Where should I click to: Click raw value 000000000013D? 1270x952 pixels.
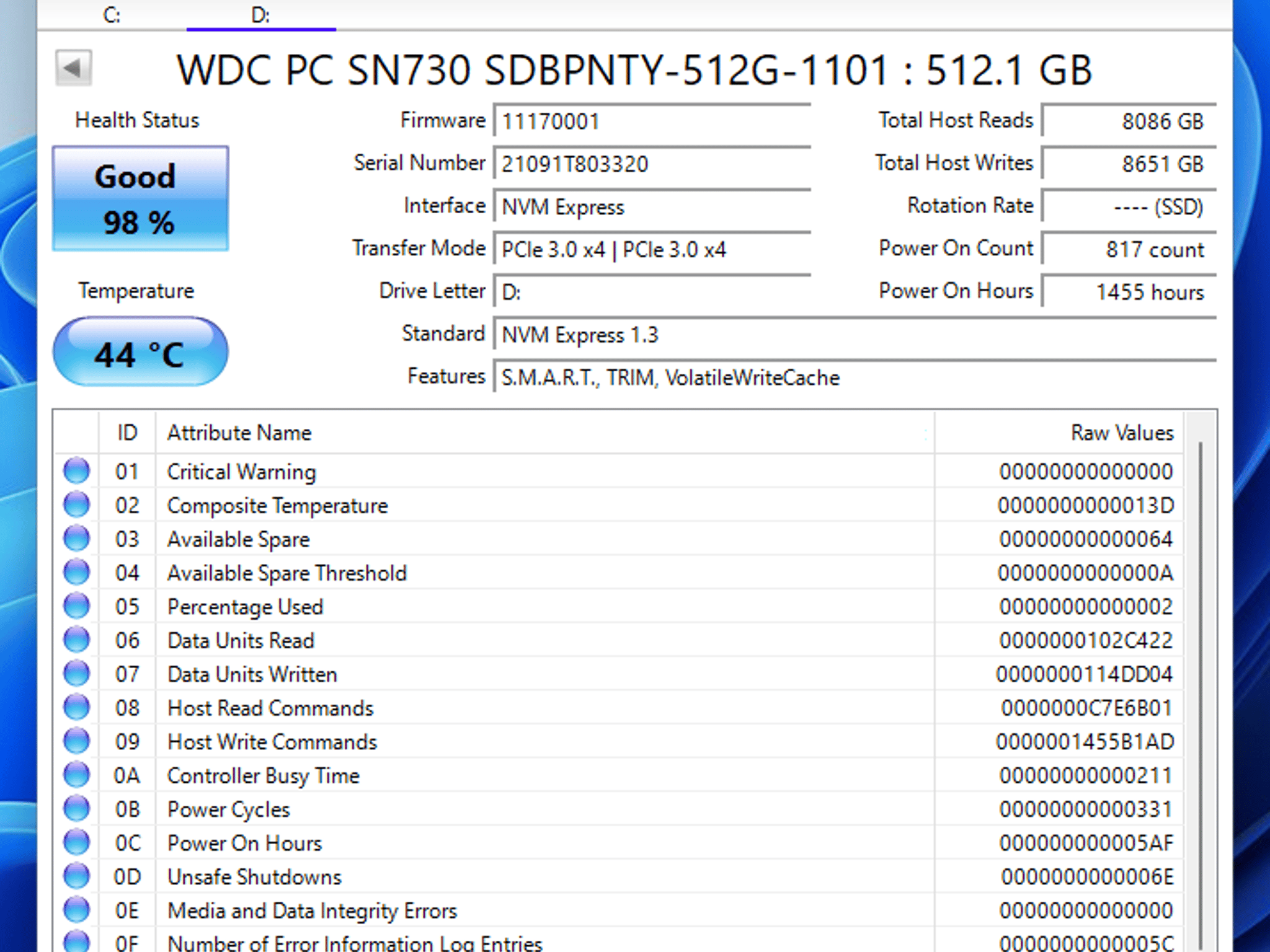point(1086,506)
